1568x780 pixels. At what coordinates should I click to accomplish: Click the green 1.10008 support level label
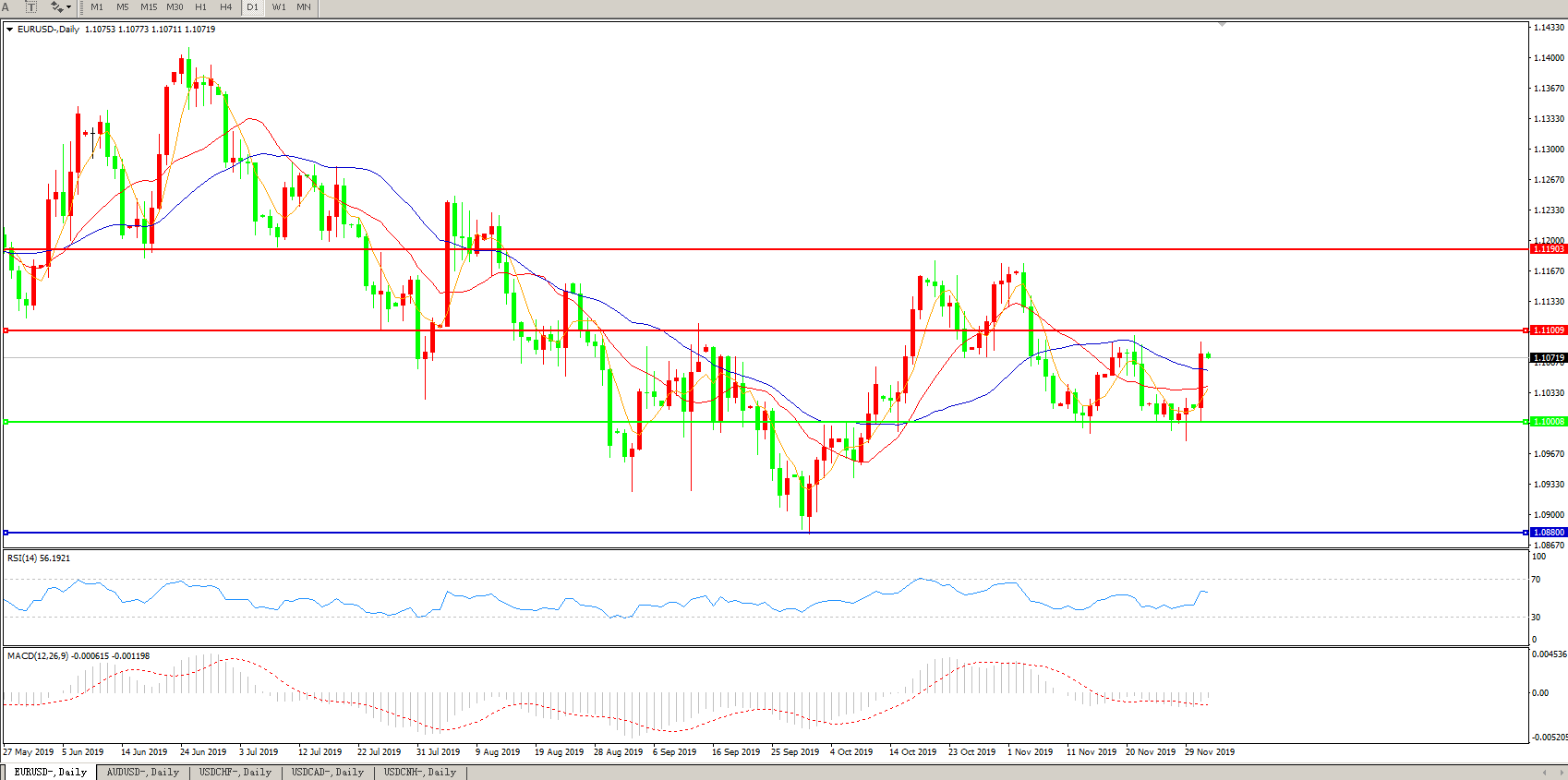[1549, 422]
